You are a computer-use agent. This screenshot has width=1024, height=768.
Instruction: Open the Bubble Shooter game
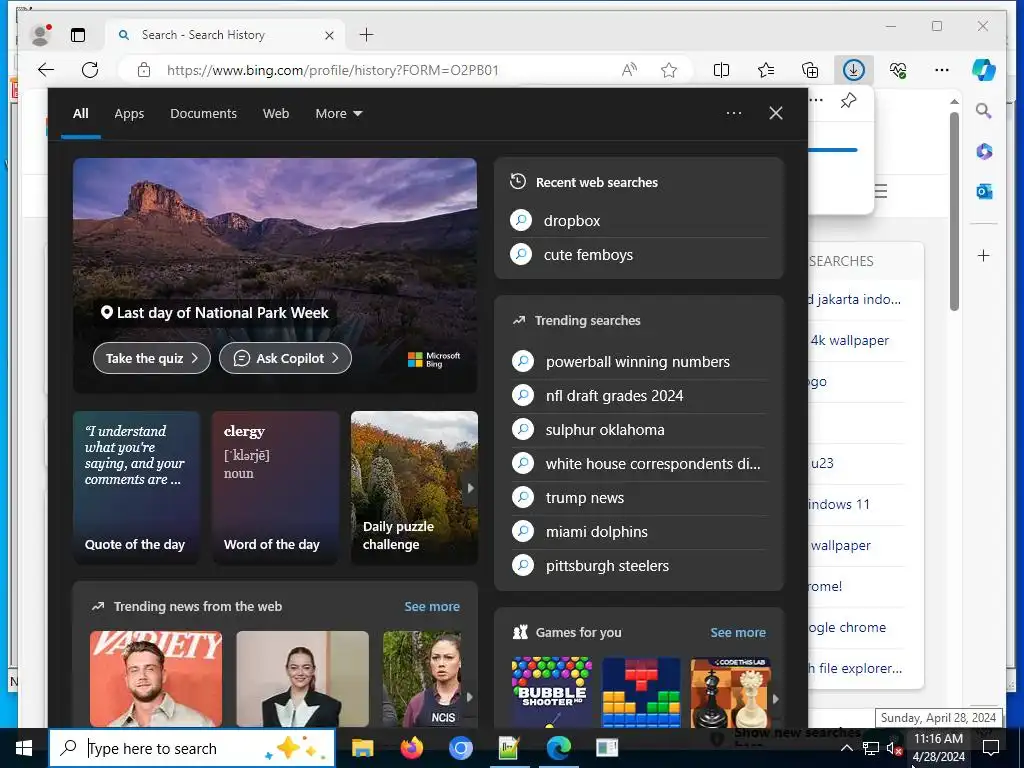[552, 693]
